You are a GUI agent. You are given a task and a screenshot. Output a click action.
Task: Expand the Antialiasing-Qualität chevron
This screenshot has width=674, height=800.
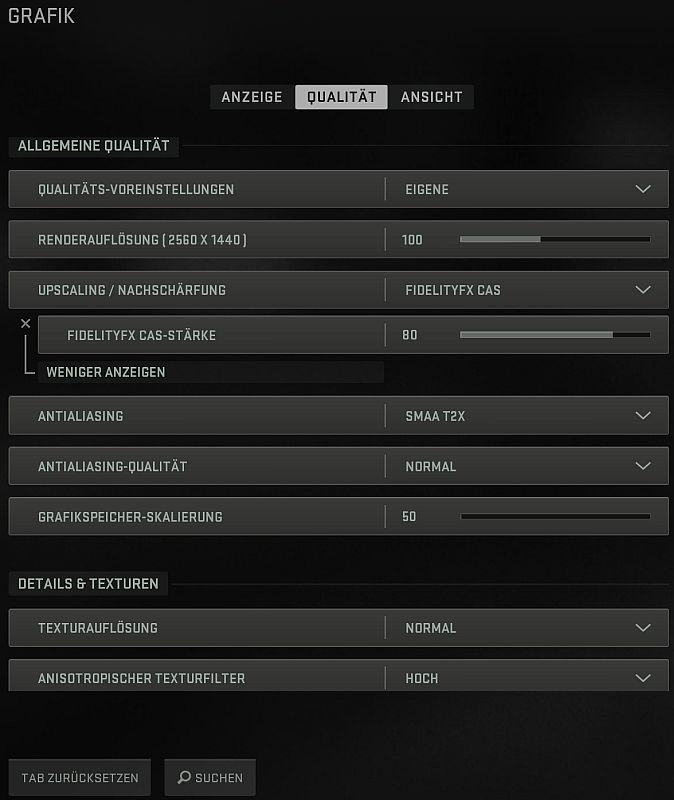pyautogui.click(x=643, y=466)
